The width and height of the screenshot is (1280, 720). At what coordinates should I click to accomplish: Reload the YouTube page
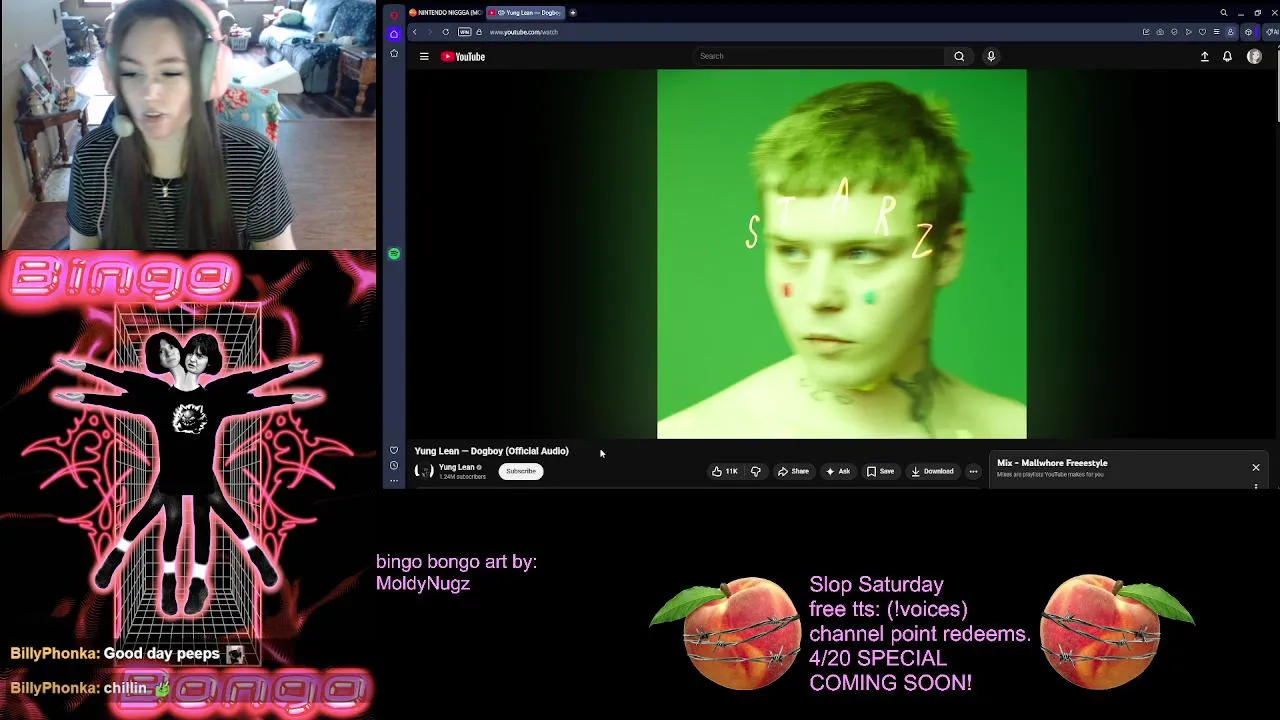coord(446,32)
